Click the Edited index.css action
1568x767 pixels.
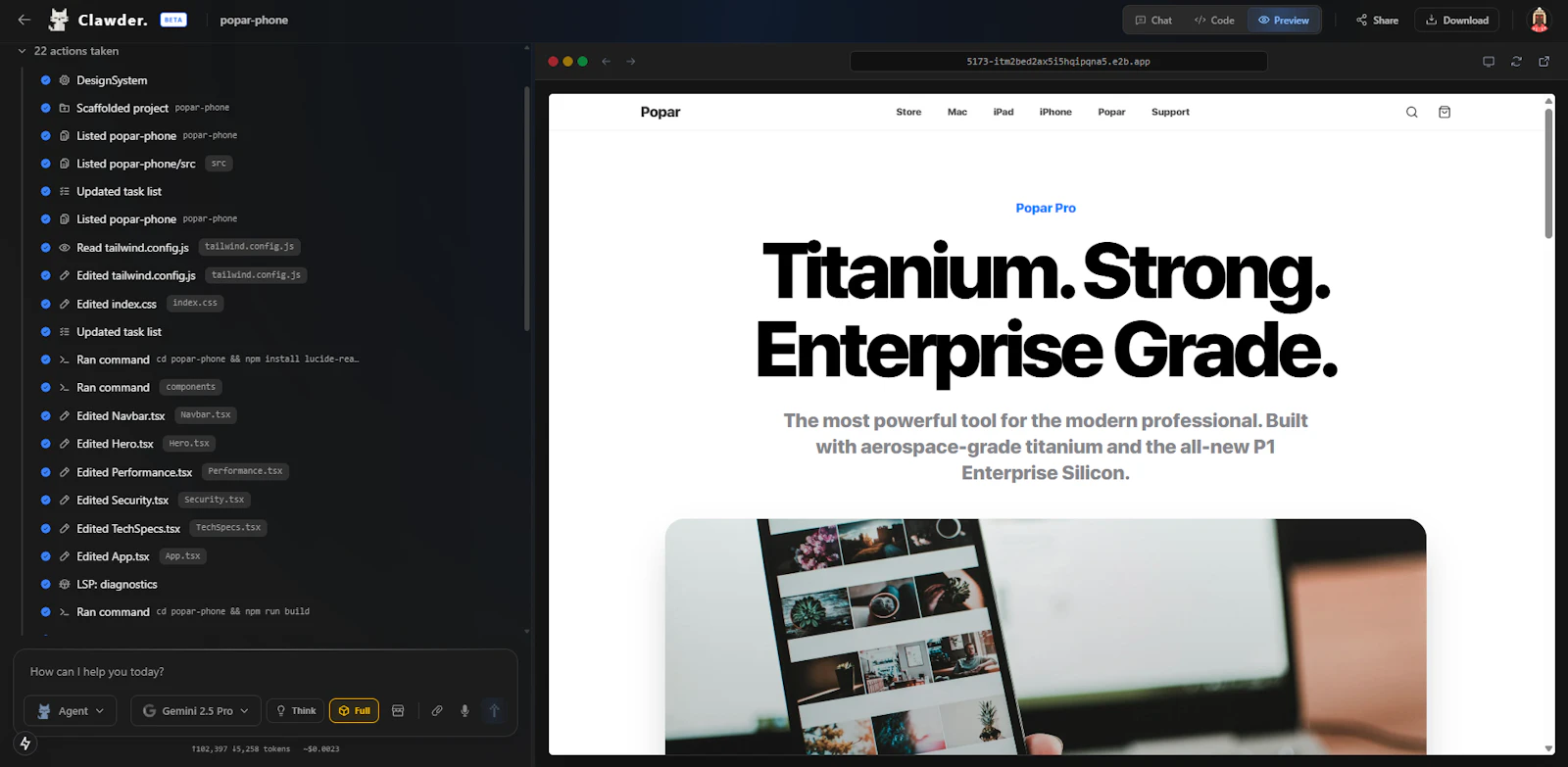131,304
